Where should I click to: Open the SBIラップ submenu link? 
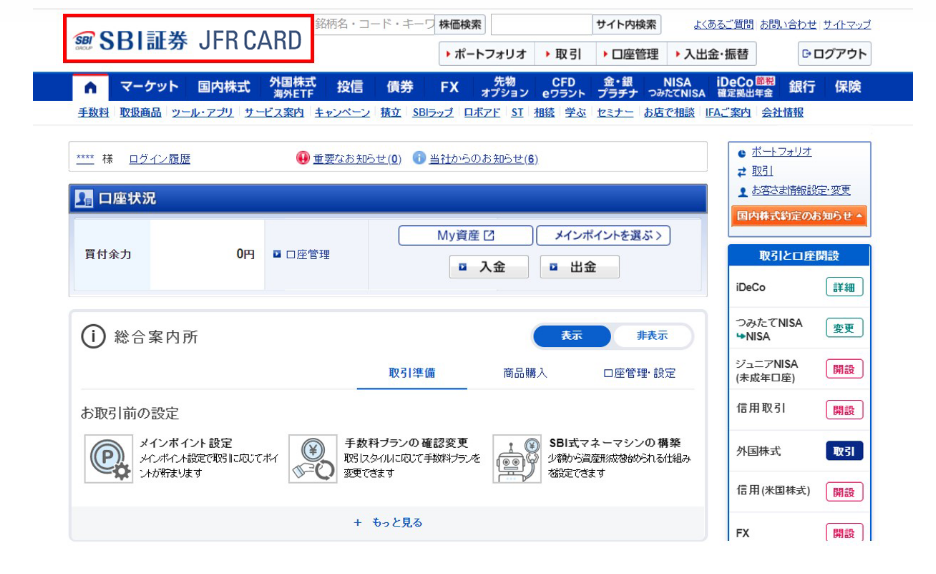coord(433,112)
